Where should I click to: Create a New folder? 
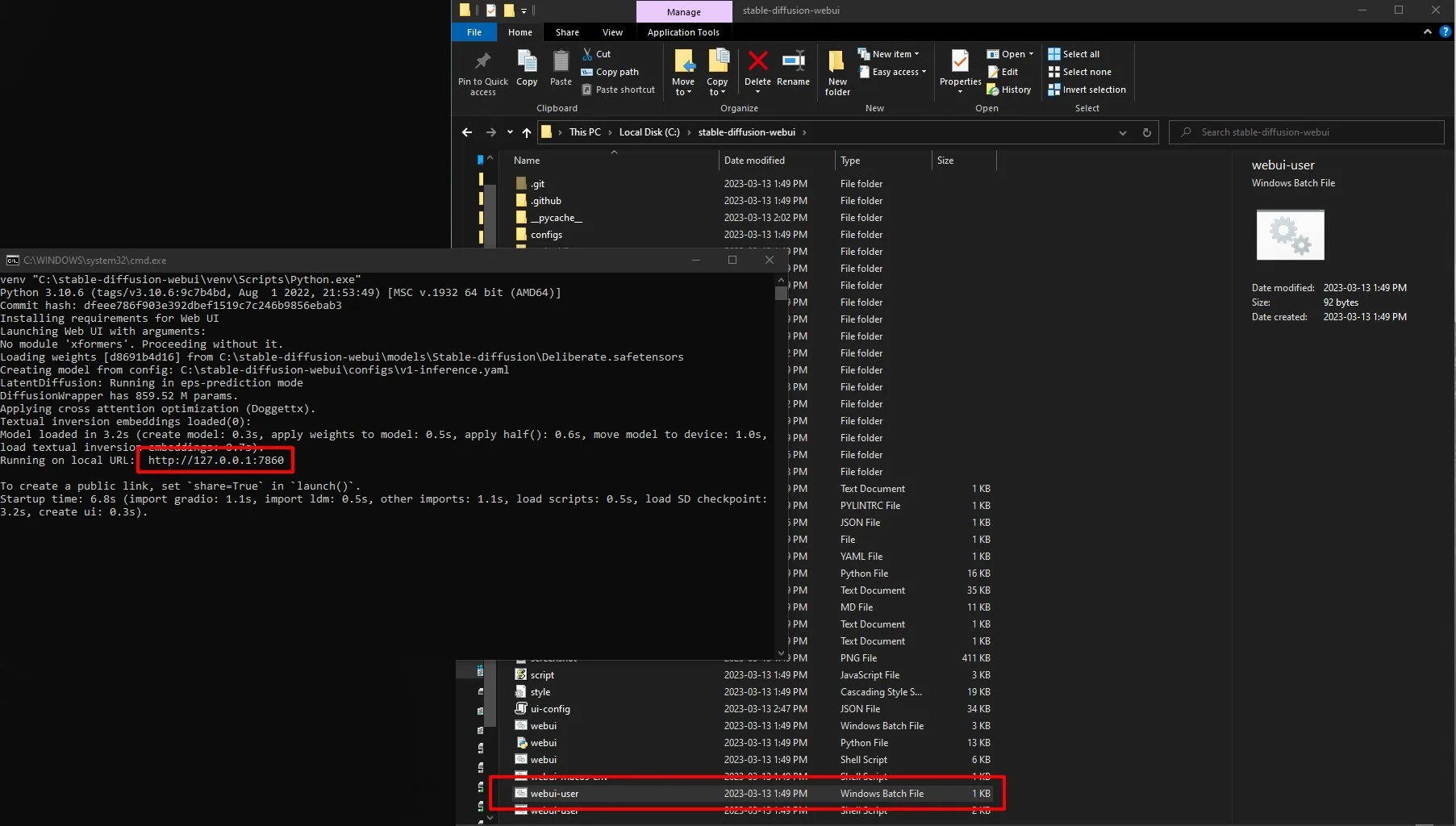837,72
